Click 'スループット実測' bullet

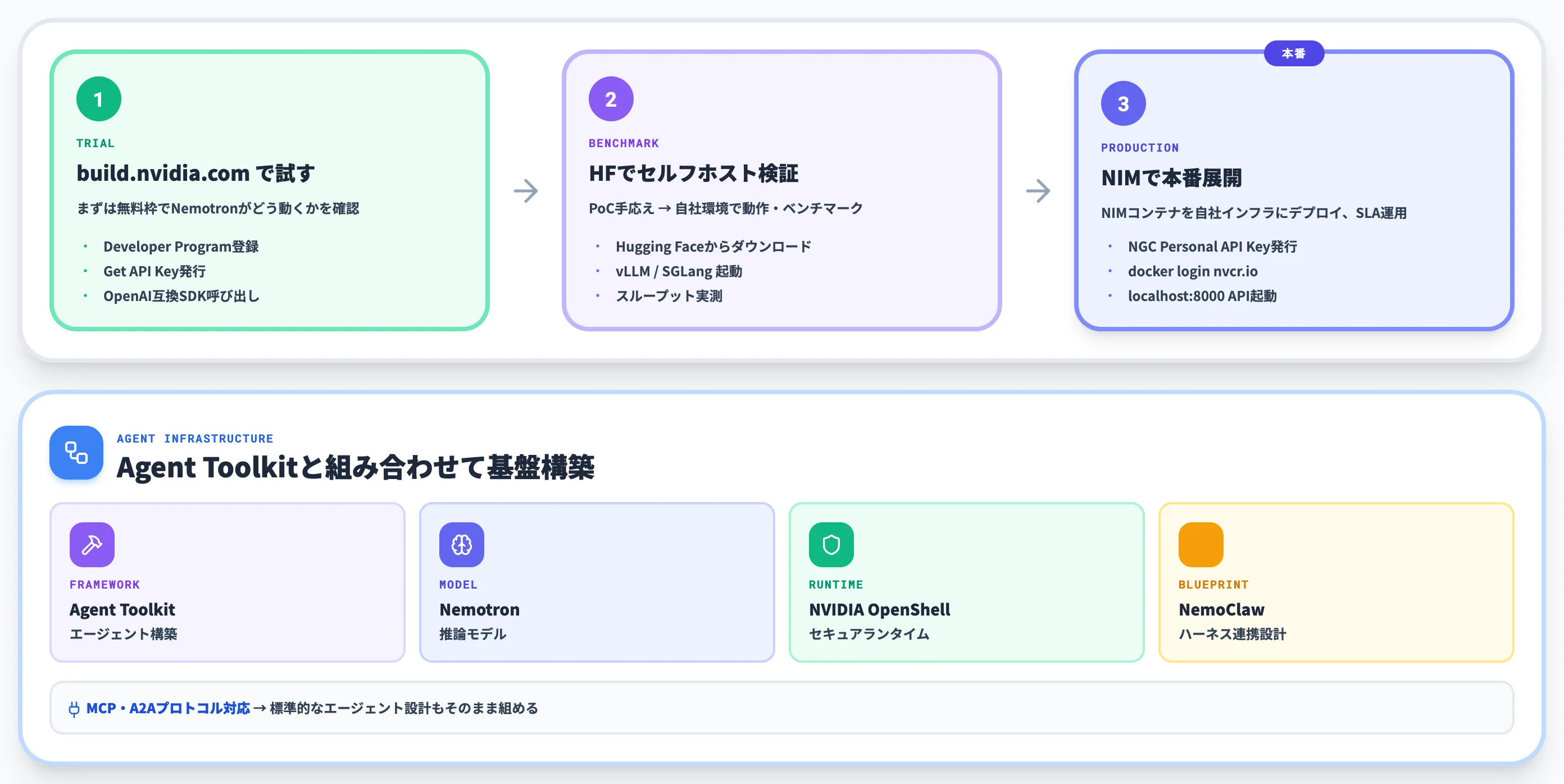669,296
